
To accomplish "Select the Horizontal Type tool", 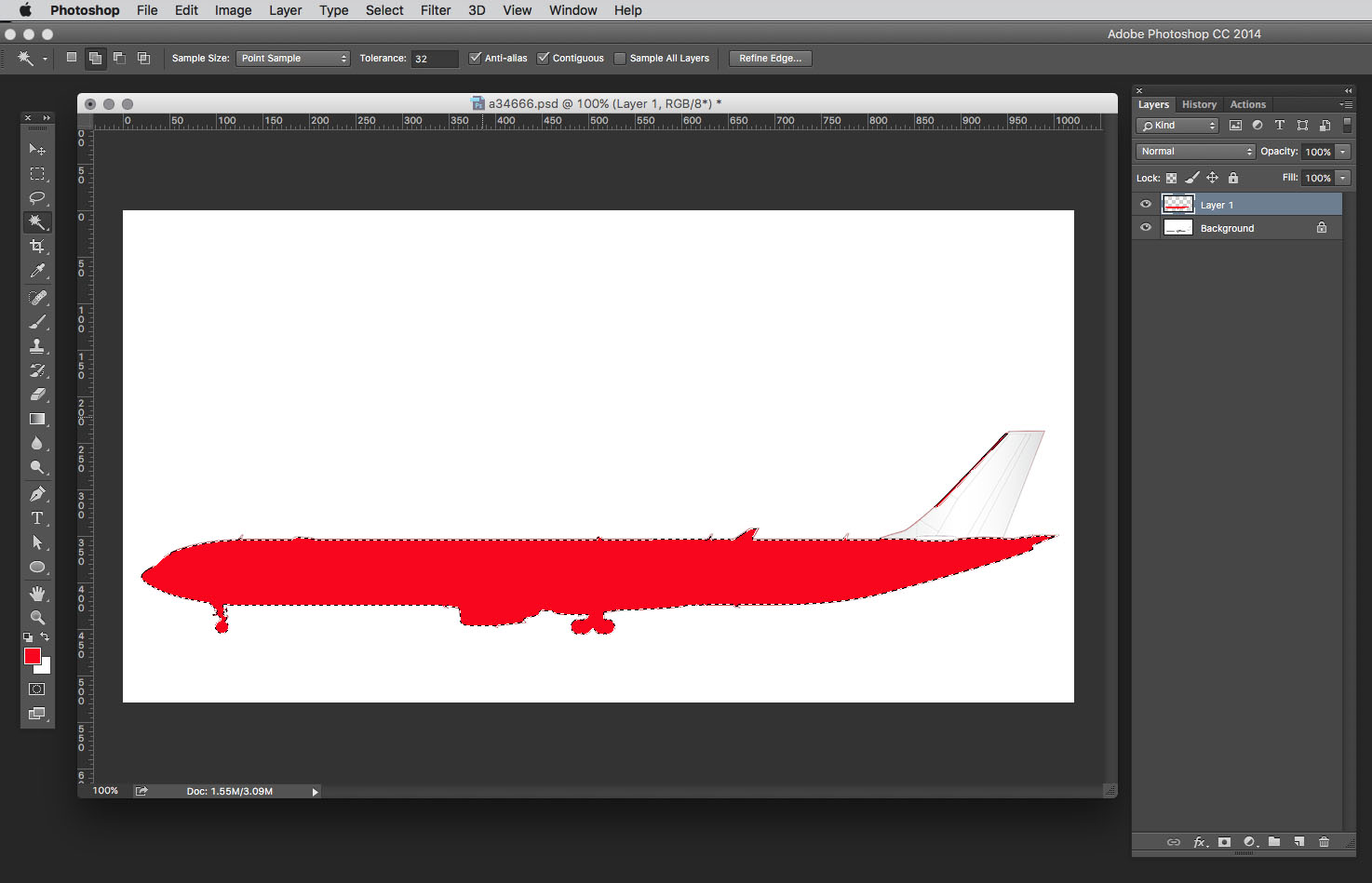I will (37, 518).
